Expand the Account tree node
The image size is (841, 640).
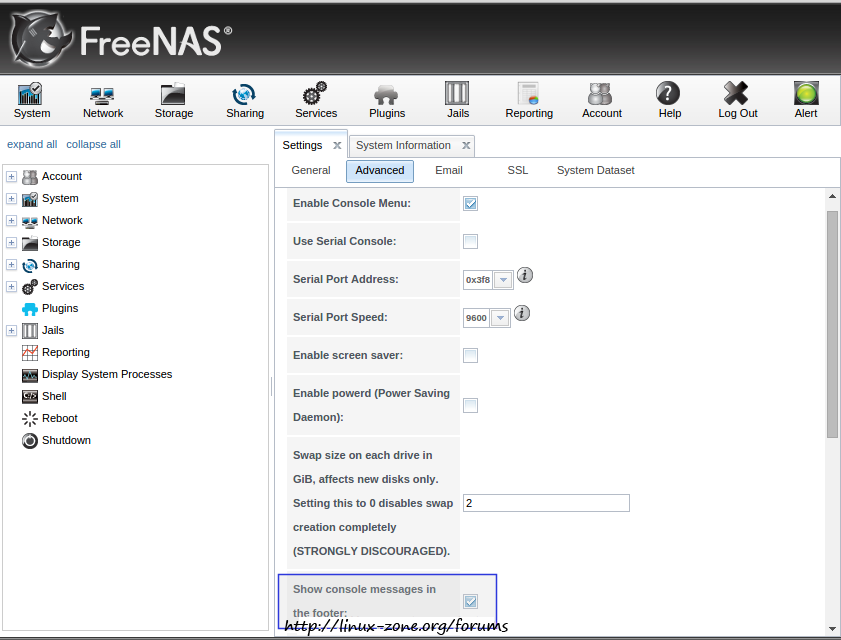pos(11,177)
